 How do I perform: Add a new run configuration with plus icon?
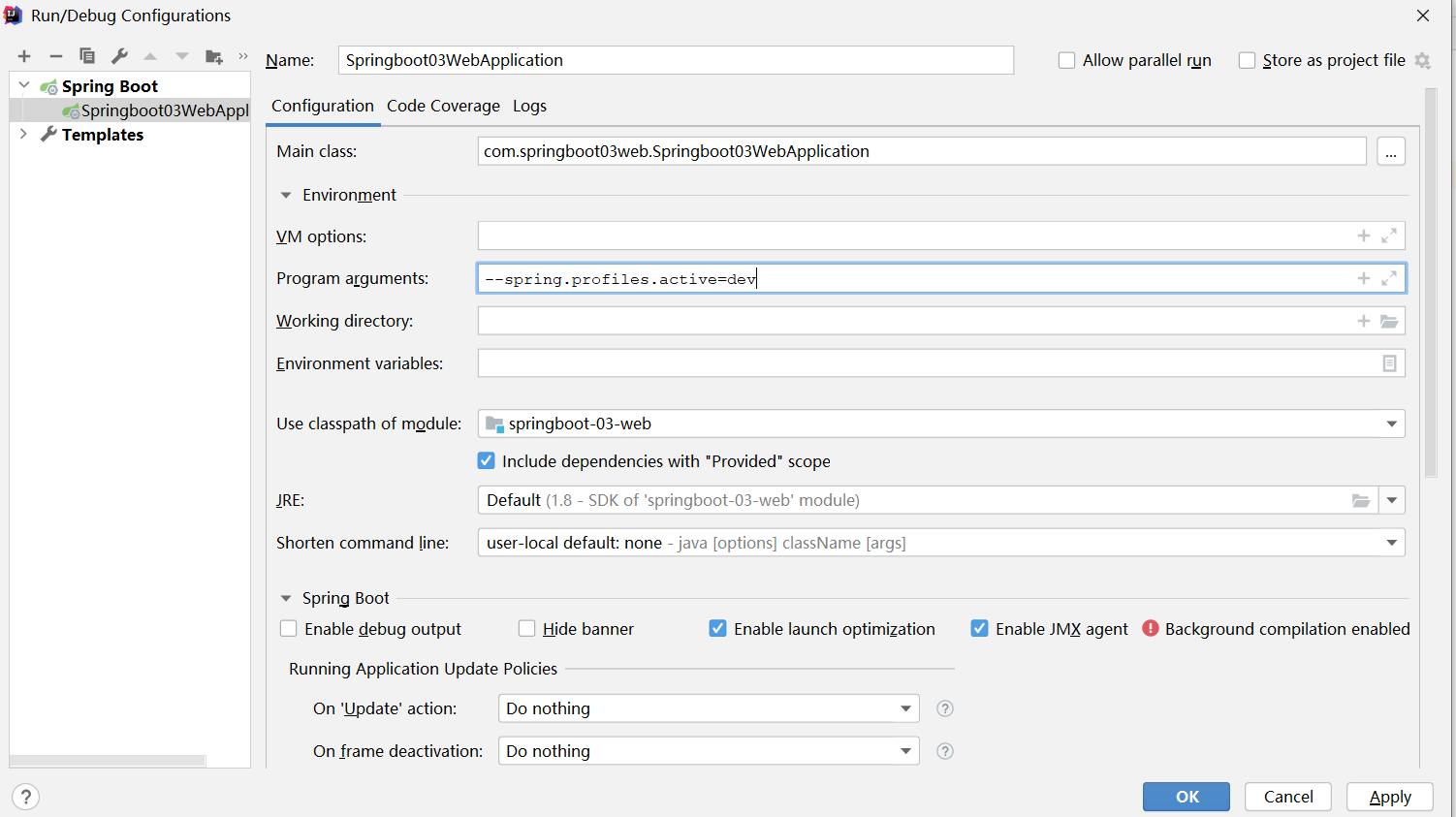click(x=24, y=56)
